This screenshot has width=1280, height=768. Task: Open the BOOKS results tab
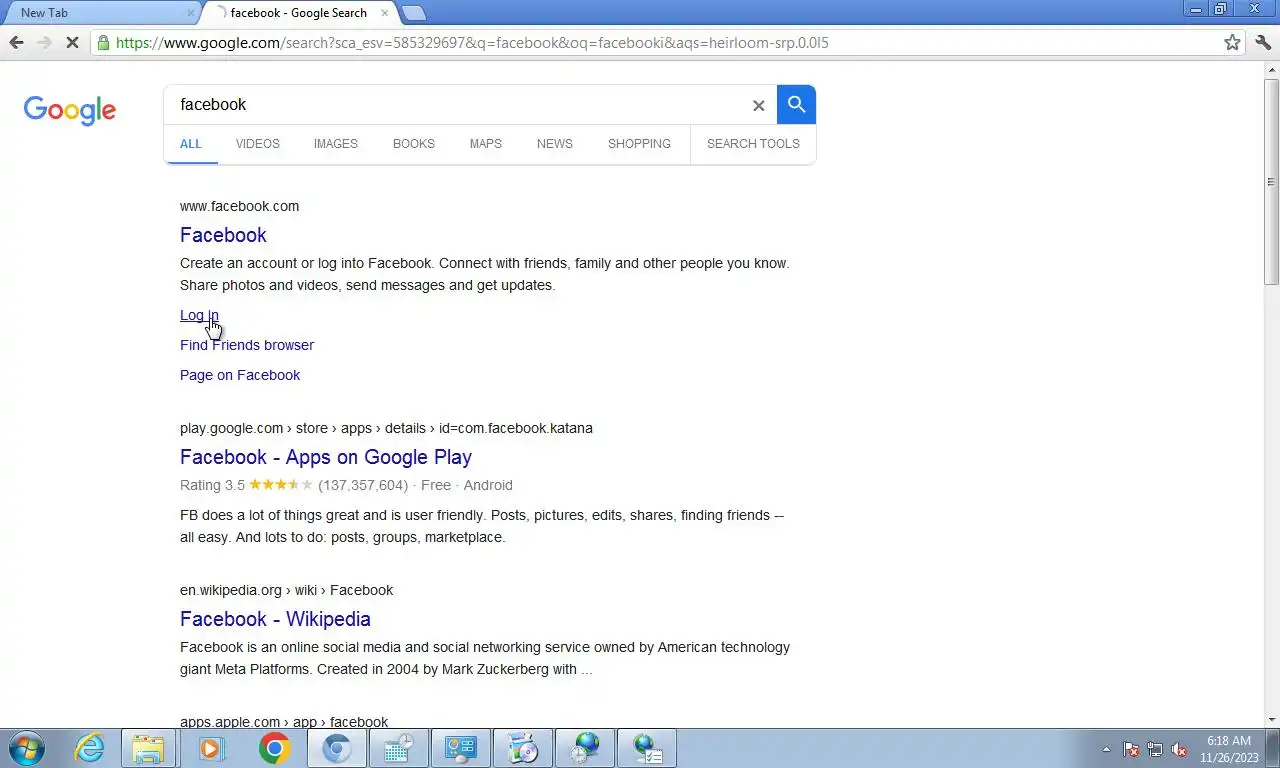[x=414, y=144]
